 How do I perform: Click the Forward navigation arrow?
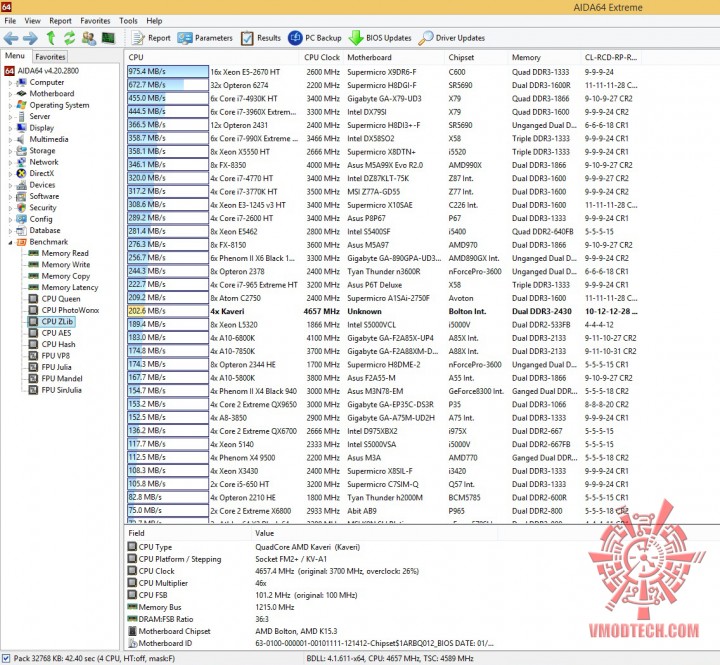coord(30,38)
